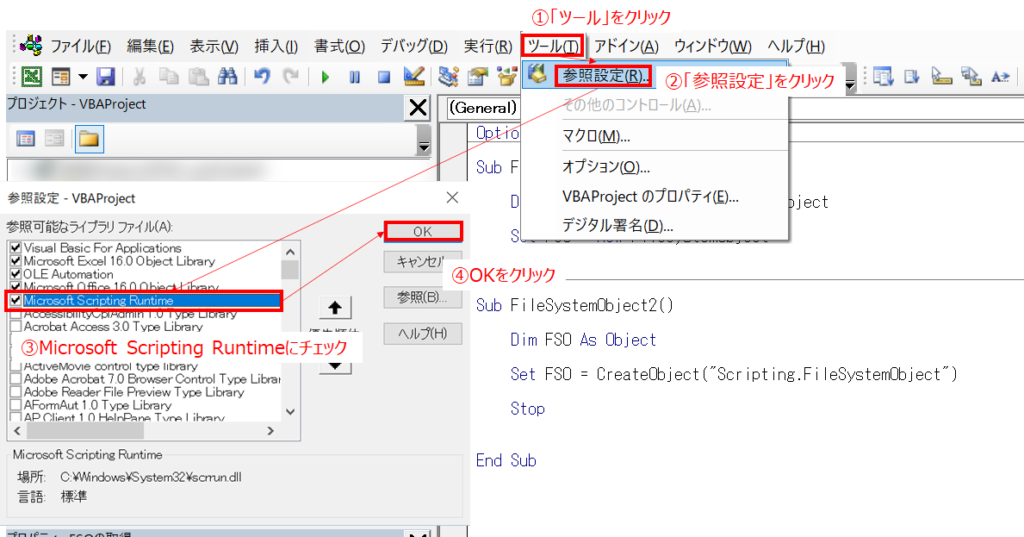
Task: Click OK in the References dialog
Action: pos(423,231)
